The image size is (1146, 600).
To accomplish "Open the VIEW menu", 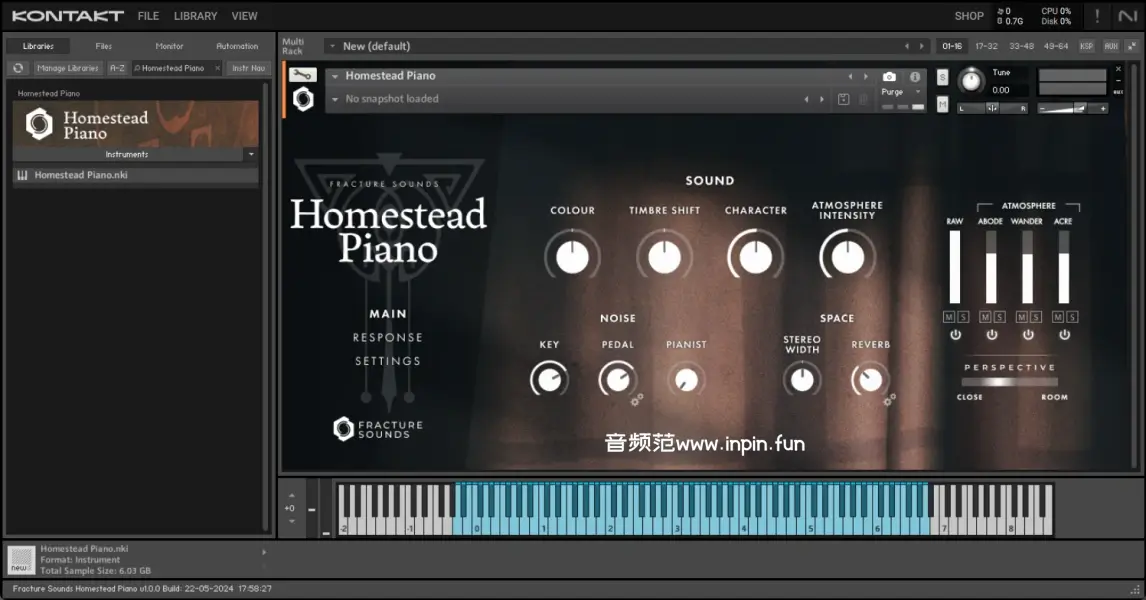I will click(244, 16).
